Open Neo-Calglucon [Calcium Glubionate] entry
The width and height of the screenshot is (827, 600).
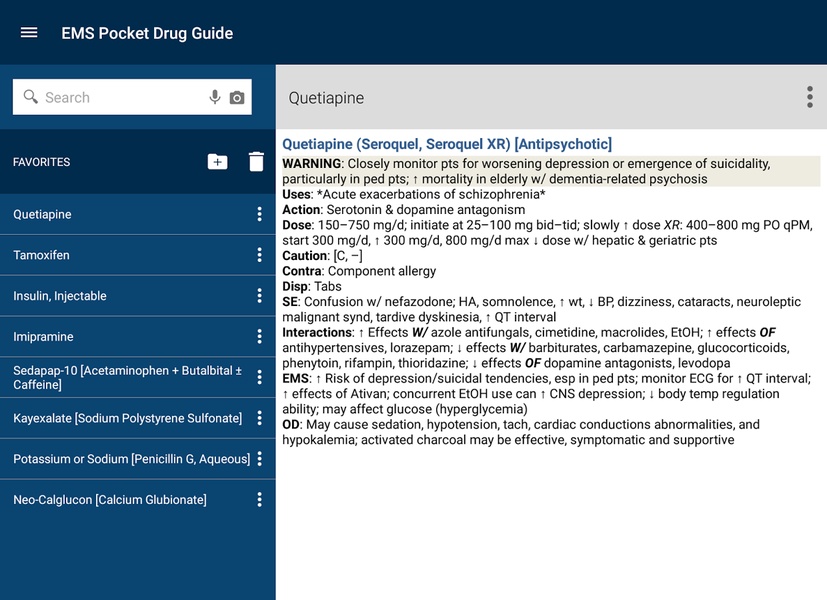(x=138, y=499)
